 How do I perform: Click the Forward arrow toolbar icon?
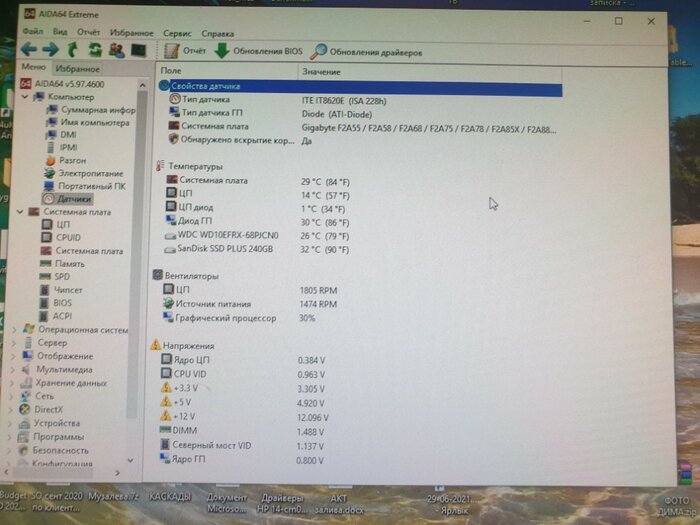tap(50, 49)
